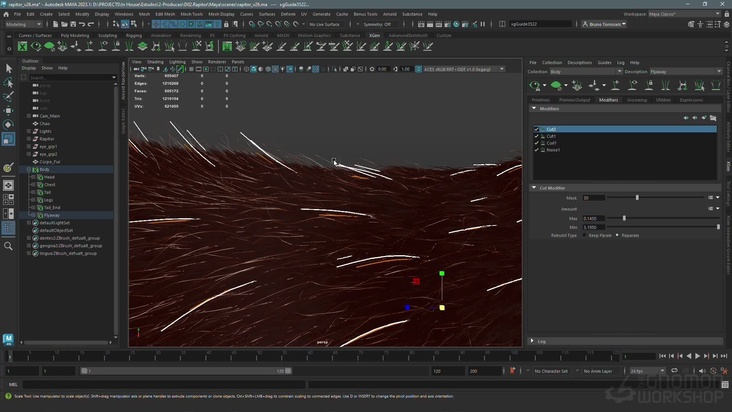Click the Paint selection tool
The width and height of the screenshot is (732, 412).
(x=9, y=97)
